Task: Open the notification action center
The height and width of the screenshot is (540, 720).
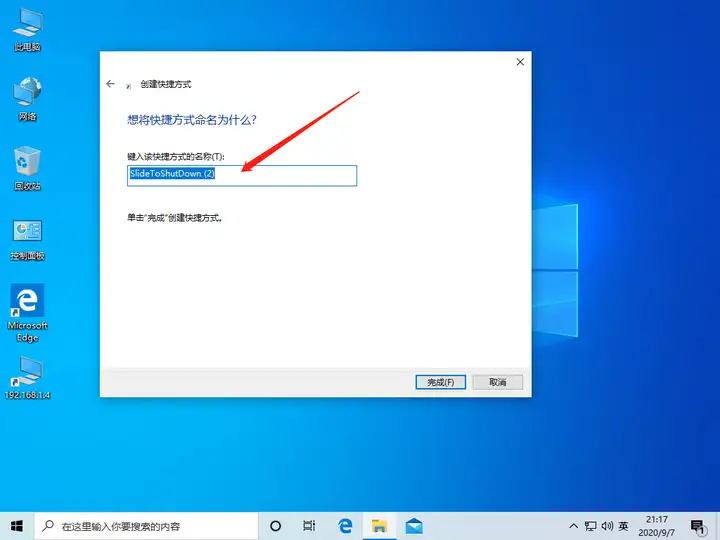Action: [698, 527]
